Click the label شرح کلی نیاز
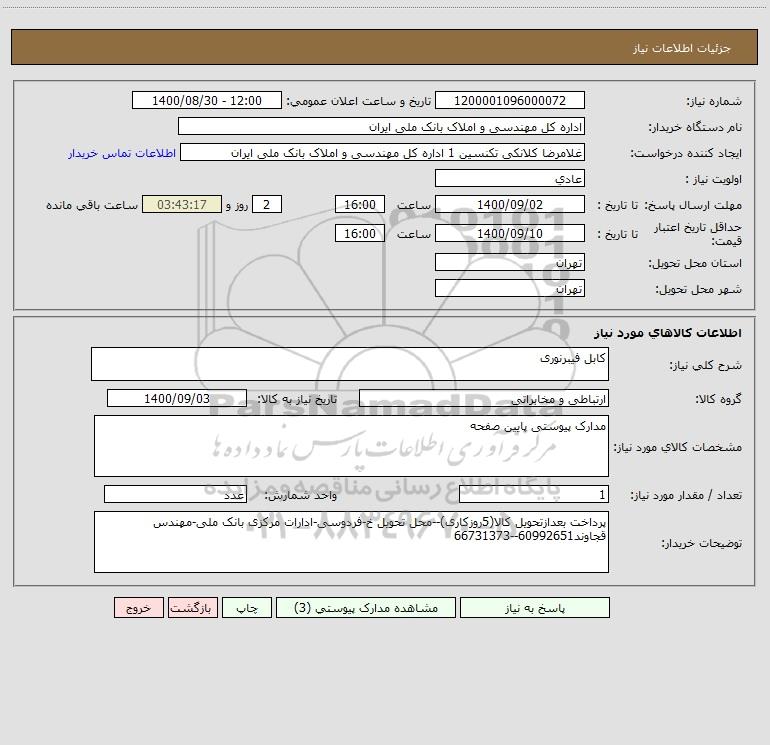 (706, 365)
